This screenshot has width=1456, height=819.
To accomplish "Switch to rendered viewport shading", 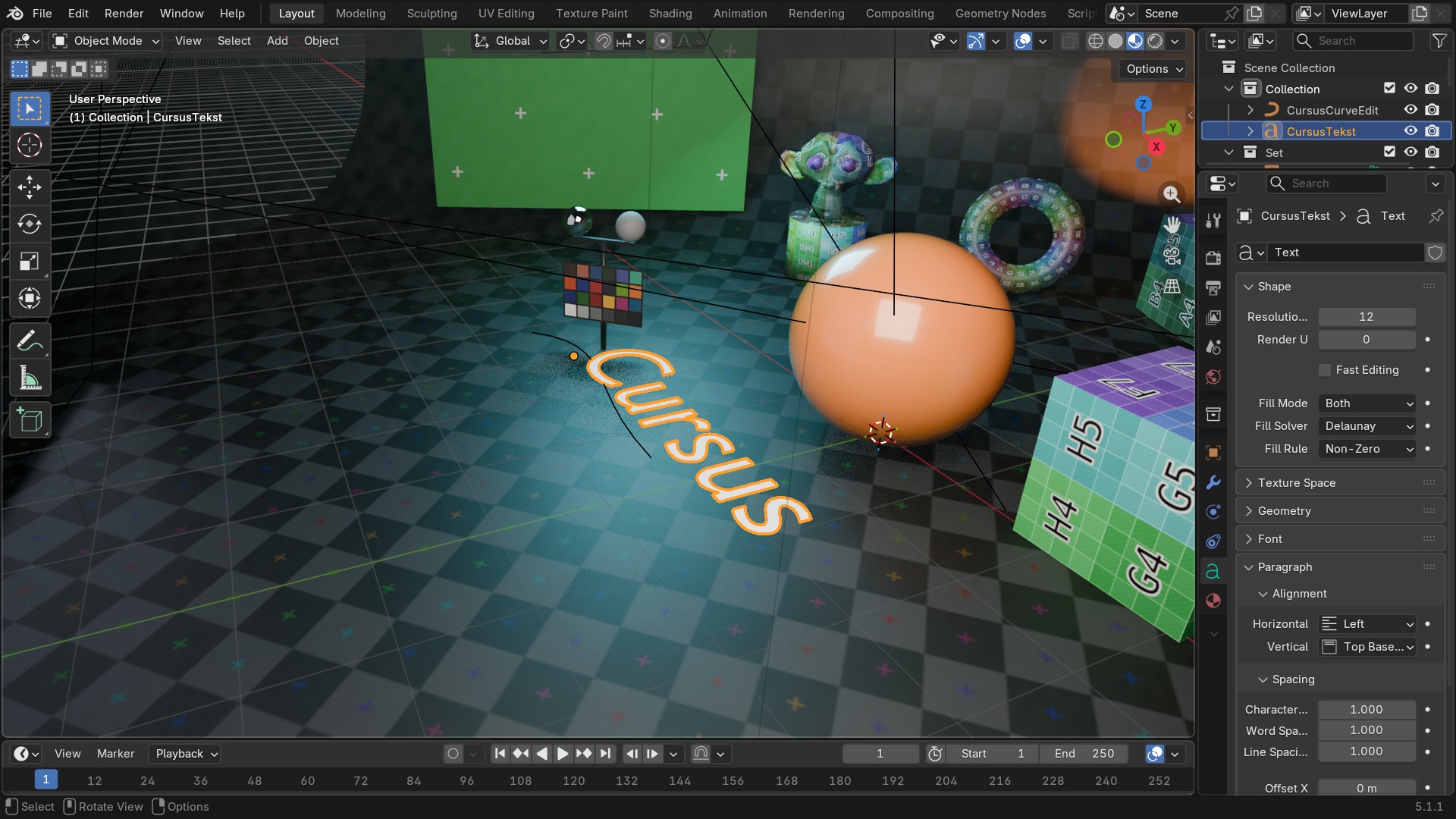I will coord(1155,41).
